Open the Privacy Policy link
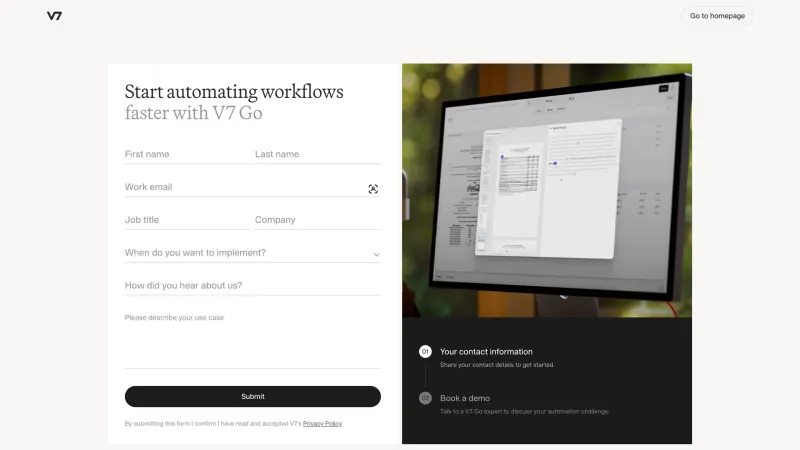 click(322, 423)
